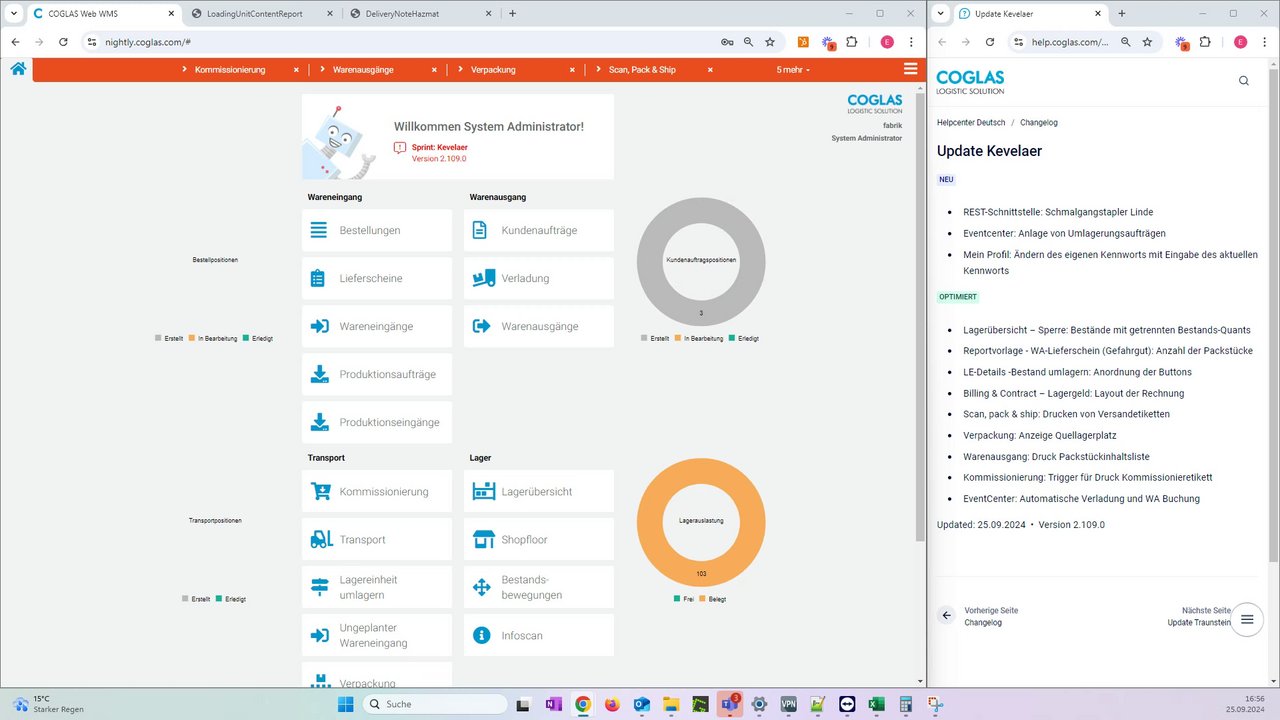Open Ungeplanter Wareneingang tile
Screen dimensions: 1280x720
tap(377, 635)
